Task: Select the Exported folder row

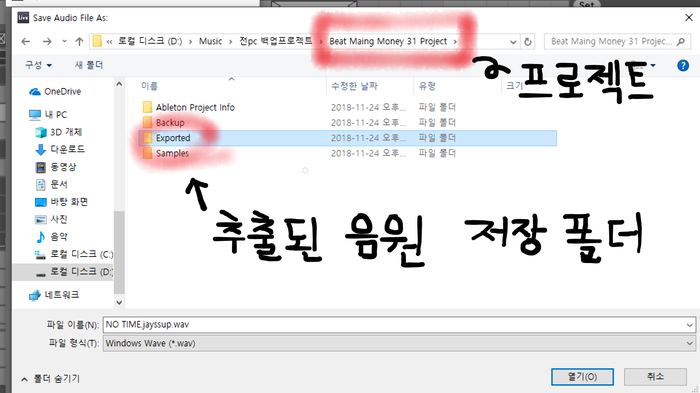Action: click(x=347, y=138)
